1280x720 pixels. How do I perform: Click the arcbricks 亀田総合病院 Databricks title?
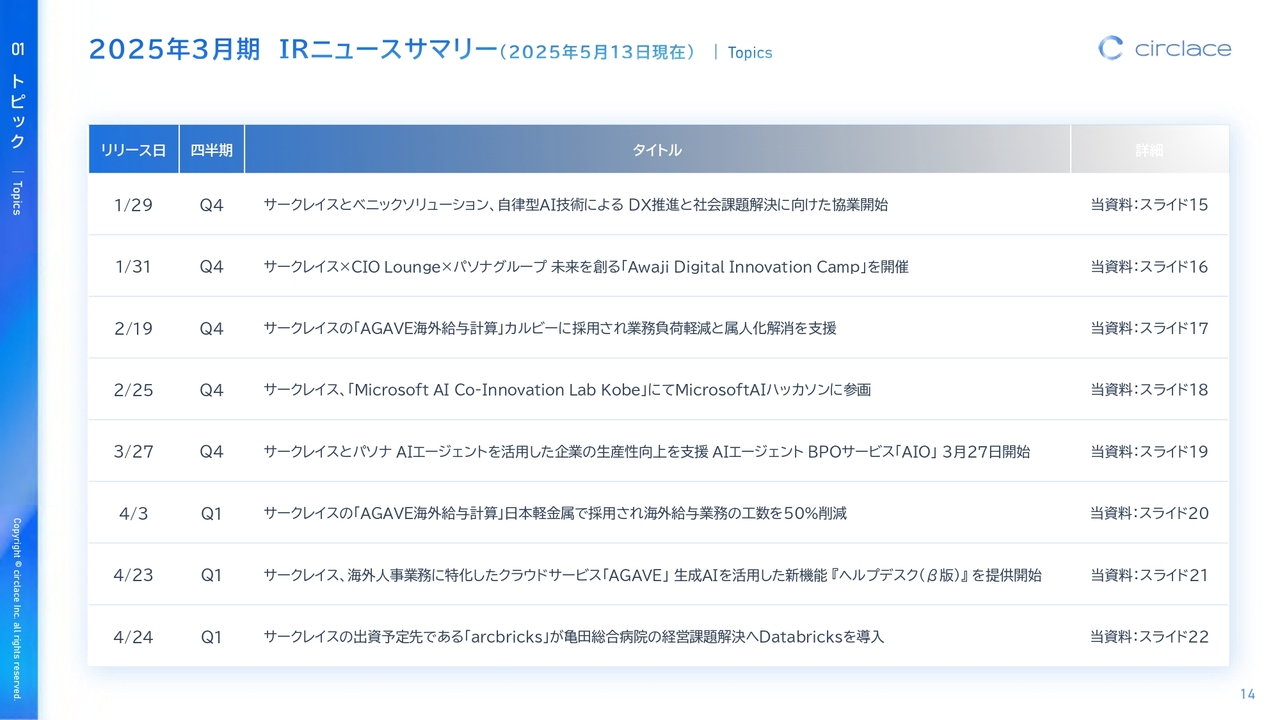574,637
